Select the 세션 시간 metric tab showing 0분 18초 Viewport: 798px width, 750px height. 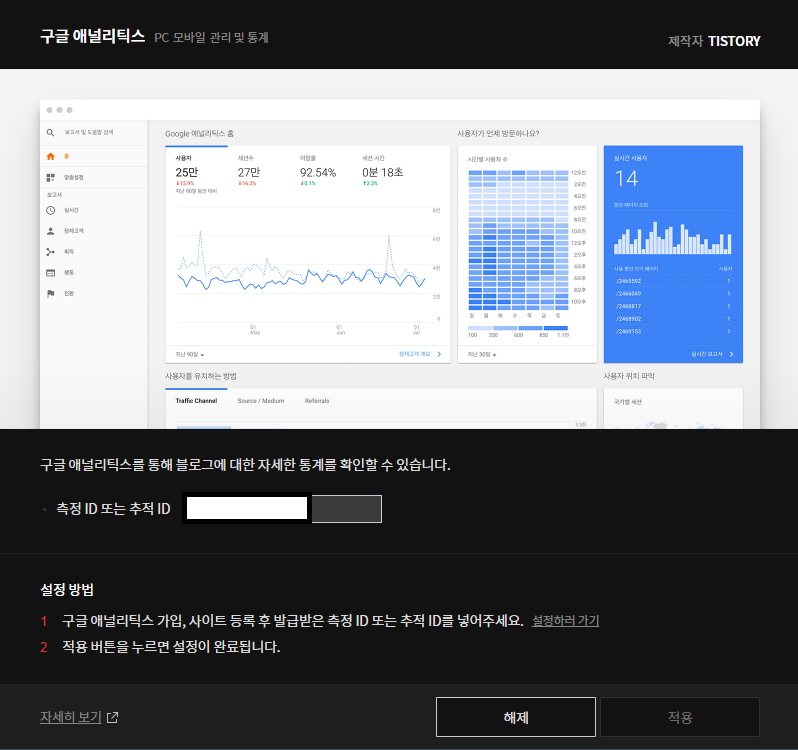(383, 172)
